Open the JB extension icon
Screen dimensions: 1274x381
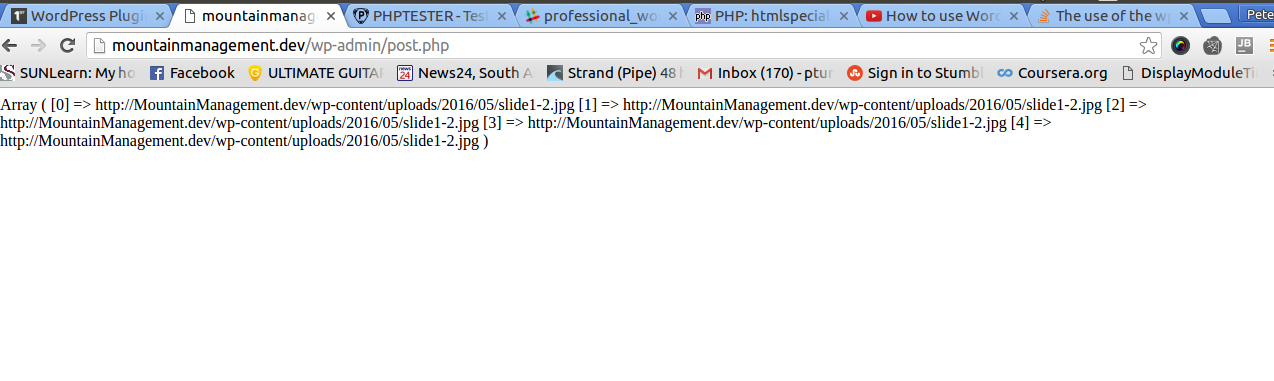click(x=1244, y=46)
